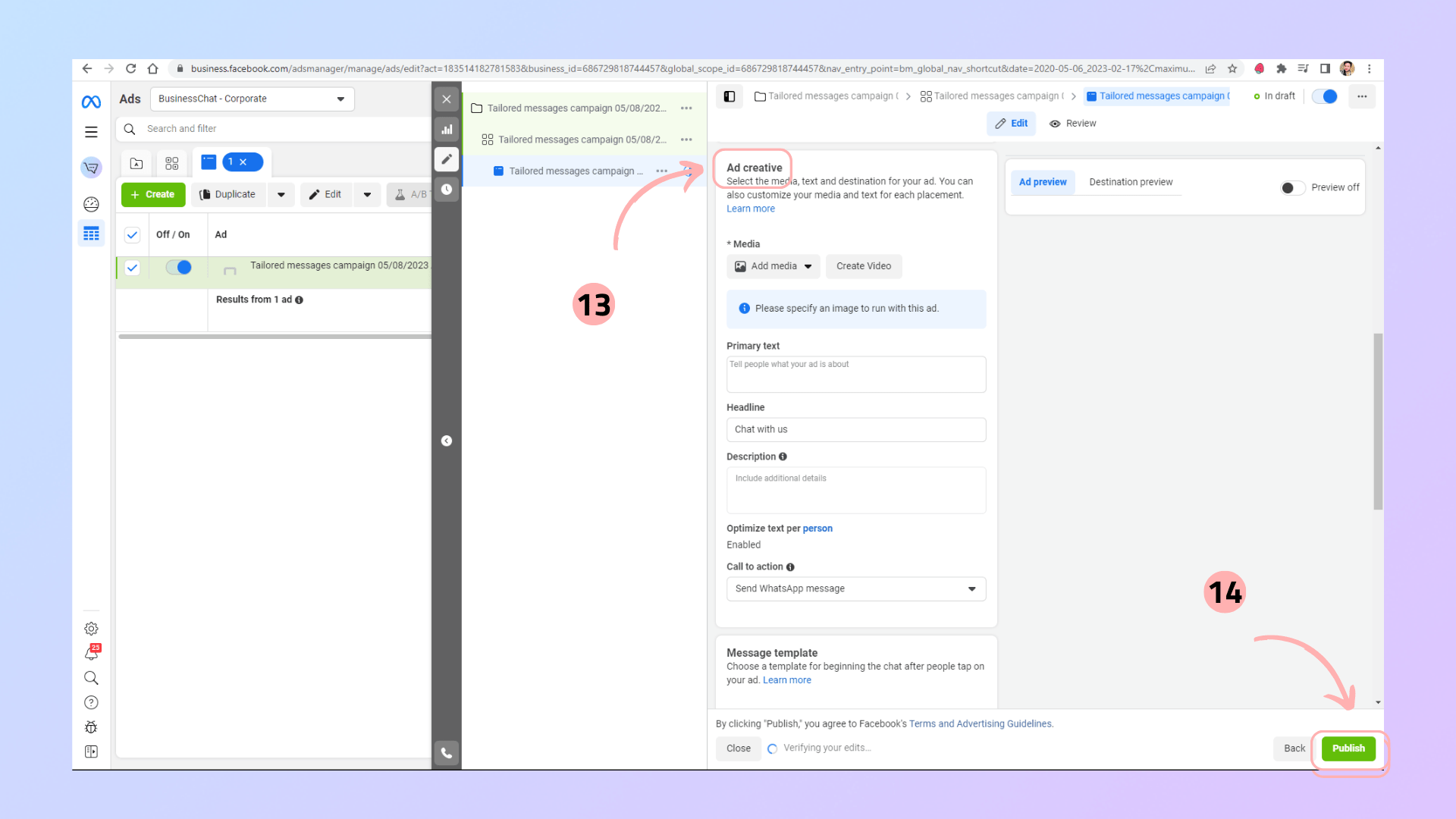
Task: Uncheck the Tailored messages campaign row checkbox
Action: [x=132, y=268]
